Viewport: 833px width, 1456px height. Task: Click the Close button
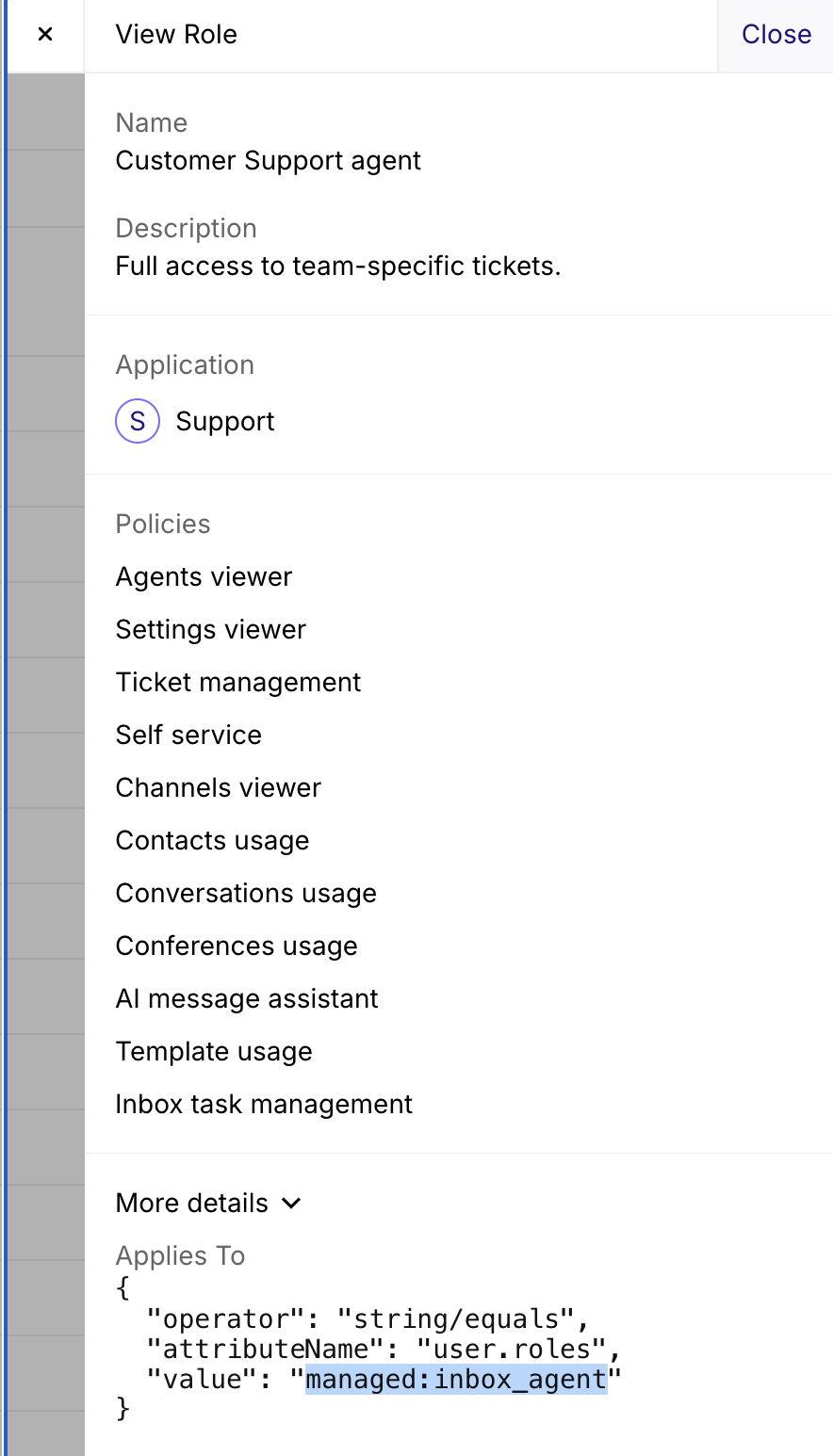(x=776, y=35)
